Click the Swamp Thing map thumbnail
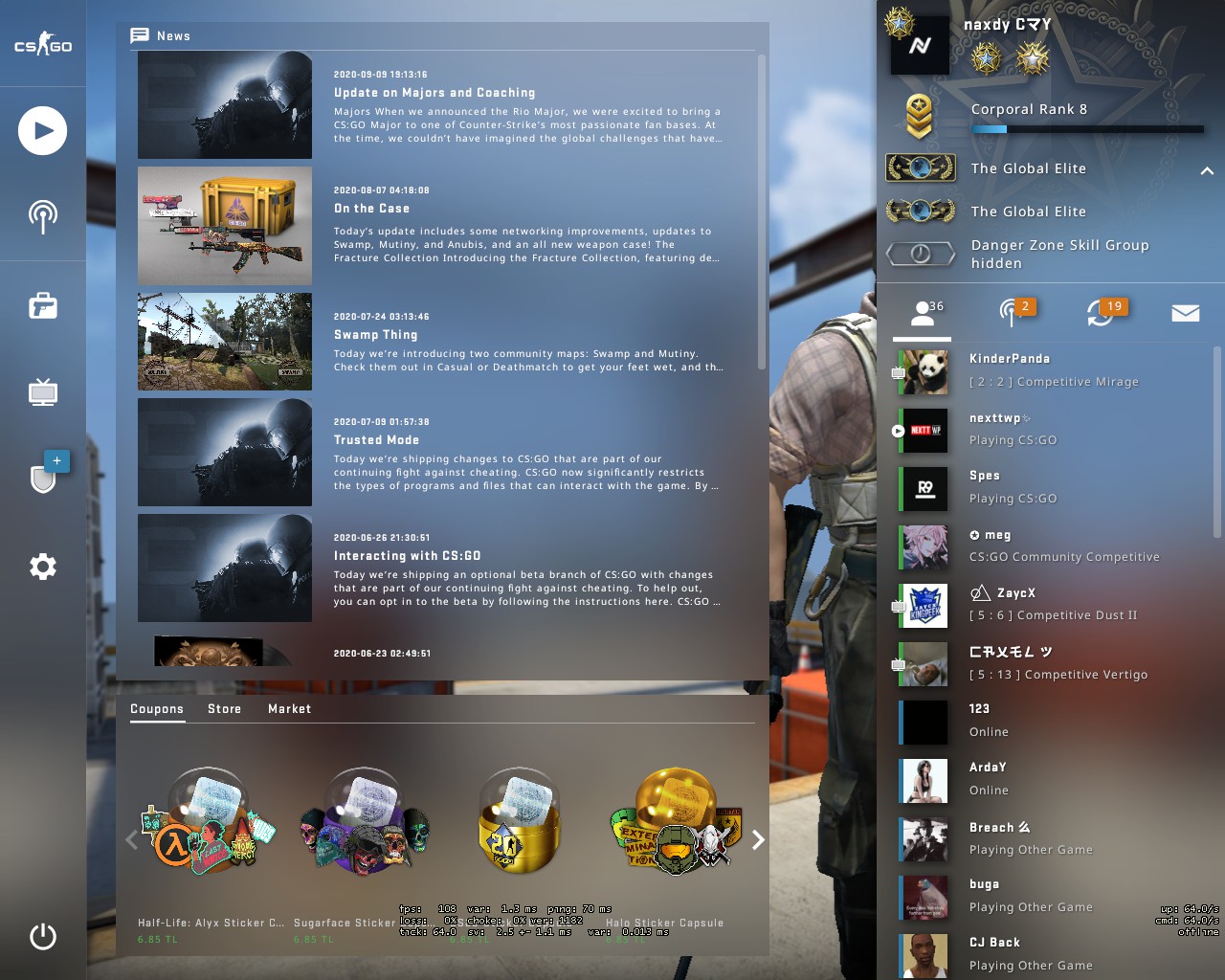The height and width of the screenshot is (980, 1225). [225, 342]
